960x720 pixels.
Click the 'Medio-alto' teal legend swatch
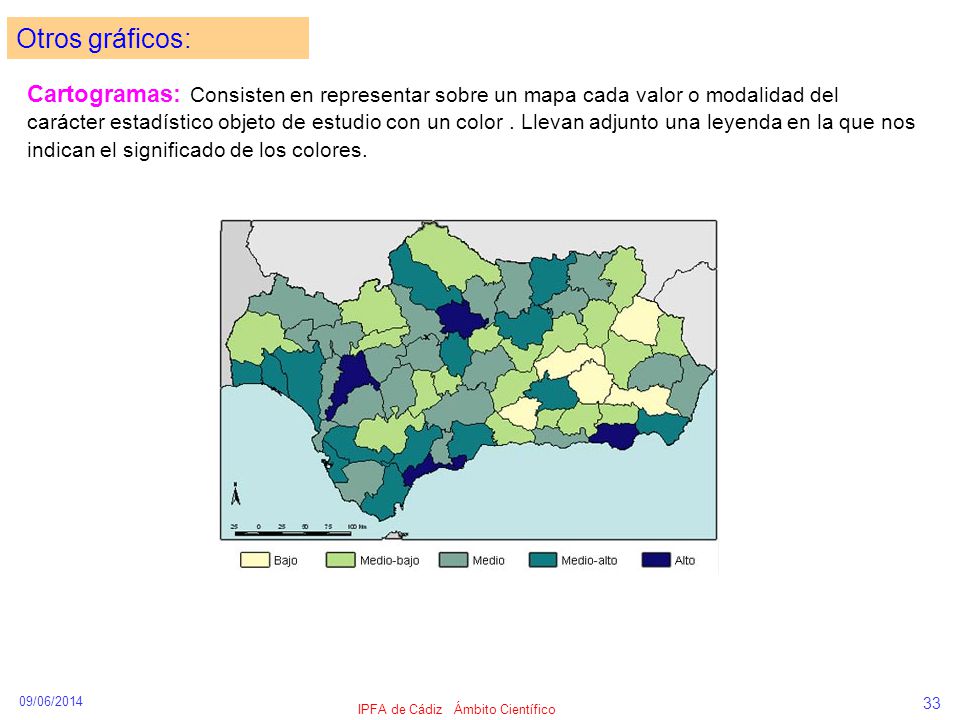(543, 560)
